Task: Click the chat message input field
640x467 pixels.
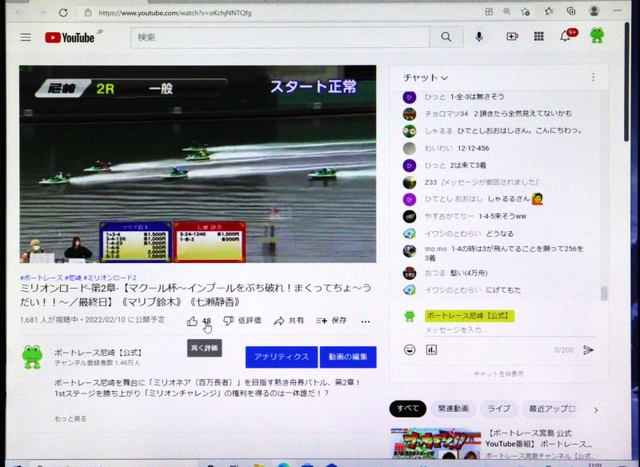Action: pyautogui.click(x=510, y=330)
